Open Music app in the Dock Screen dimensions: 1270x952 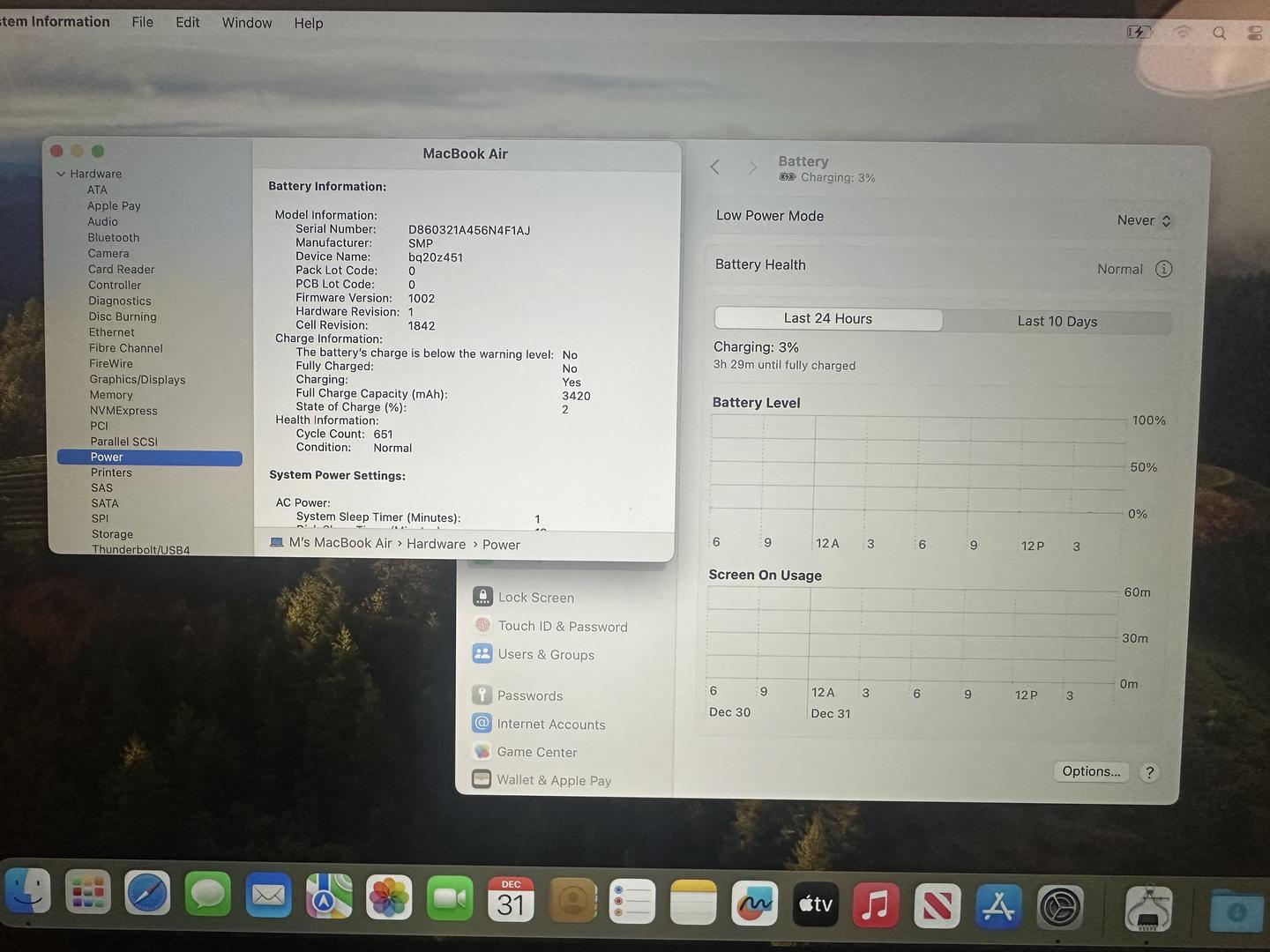pyautogui.click(x=876, y=904)
